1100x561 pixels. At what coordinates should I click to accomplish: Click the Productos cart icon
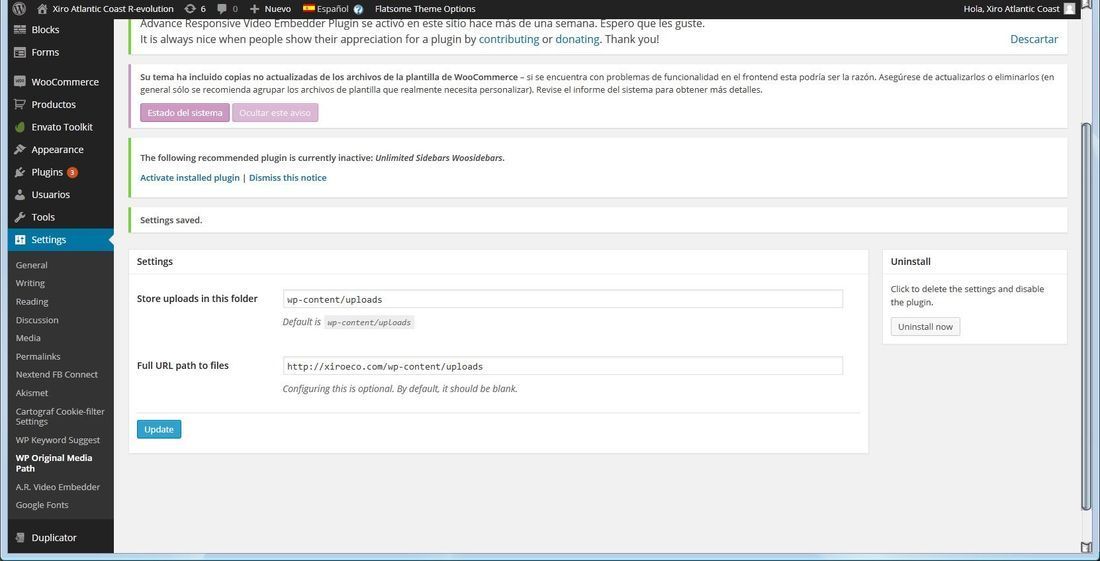[x=20, y=104]
